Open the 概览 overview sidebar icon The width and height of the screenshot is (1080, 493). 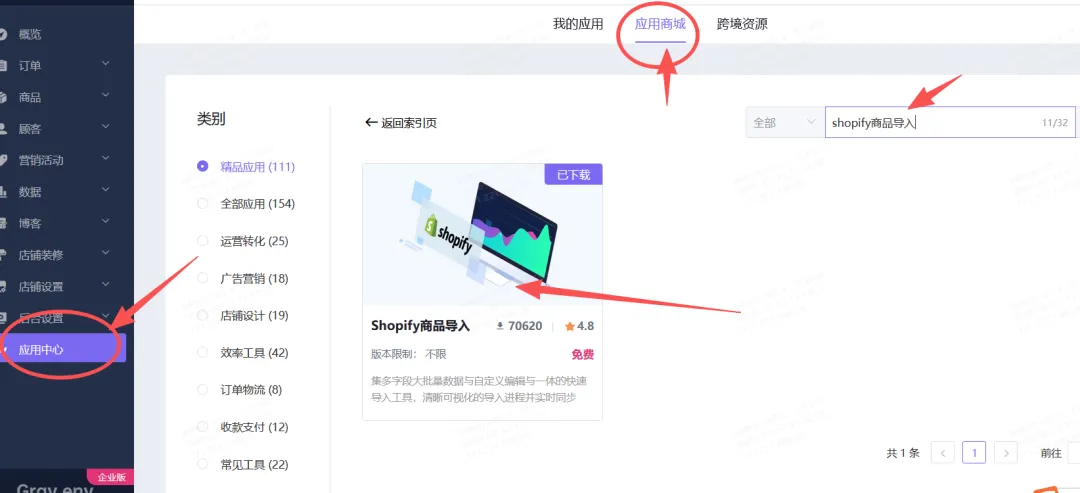click(3, 34)
